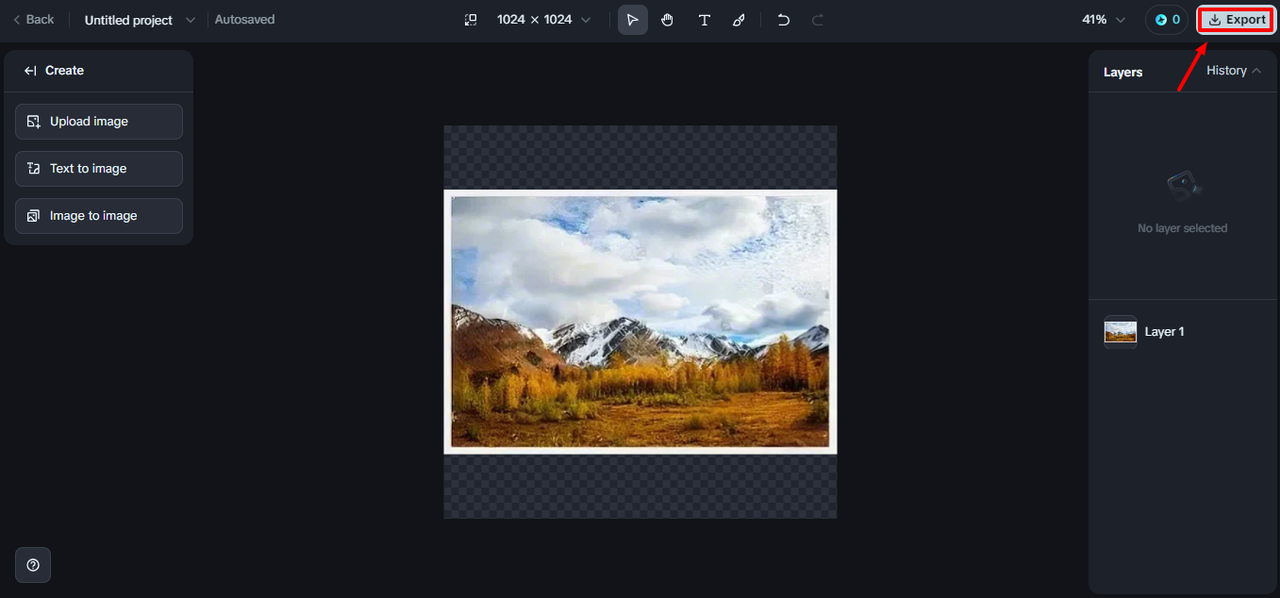The width and height of the screenshot is (1280, 598).
Task: Click the canvas resize icon
Action: pos(471,20)
